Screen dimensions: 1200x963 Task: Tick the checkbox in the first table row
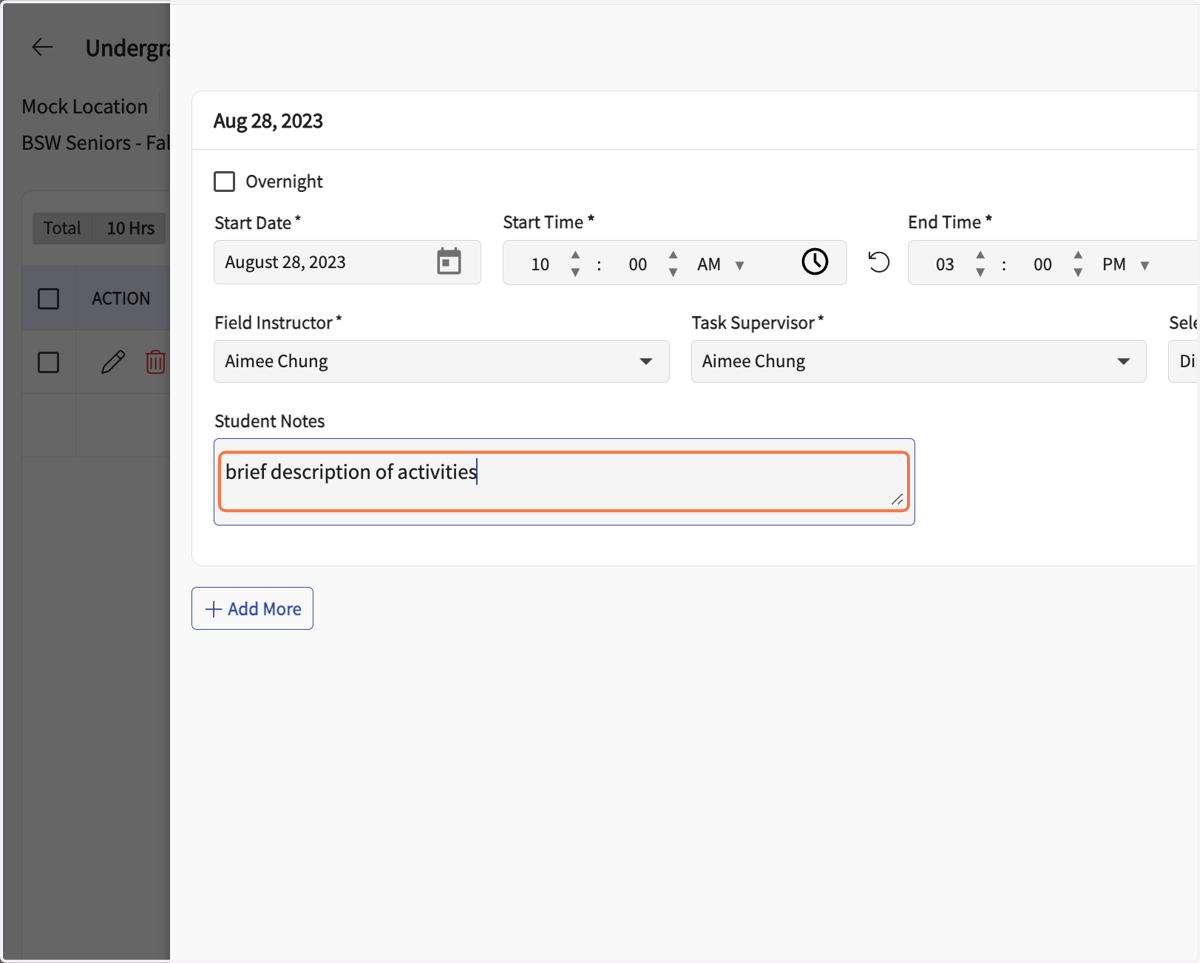click(48, 362)
